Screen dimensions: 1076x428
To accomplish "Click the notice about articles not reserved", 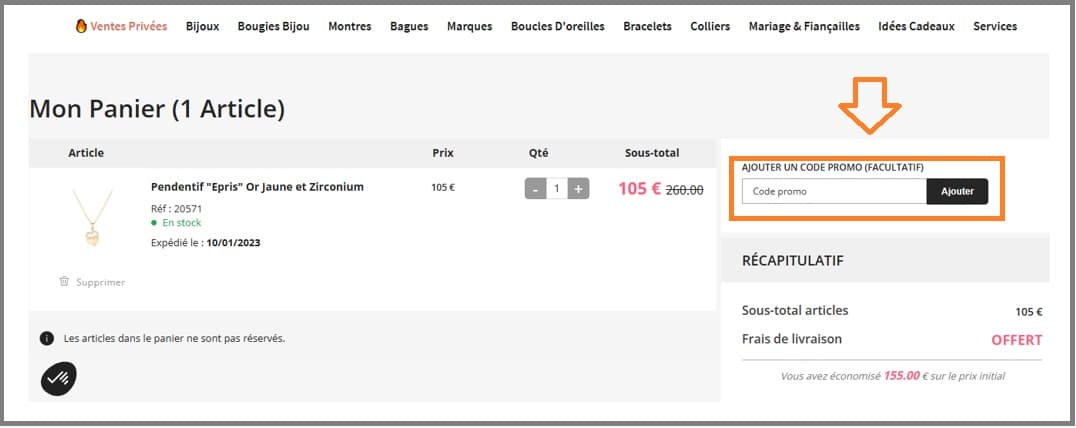I will tap(174, 338).
